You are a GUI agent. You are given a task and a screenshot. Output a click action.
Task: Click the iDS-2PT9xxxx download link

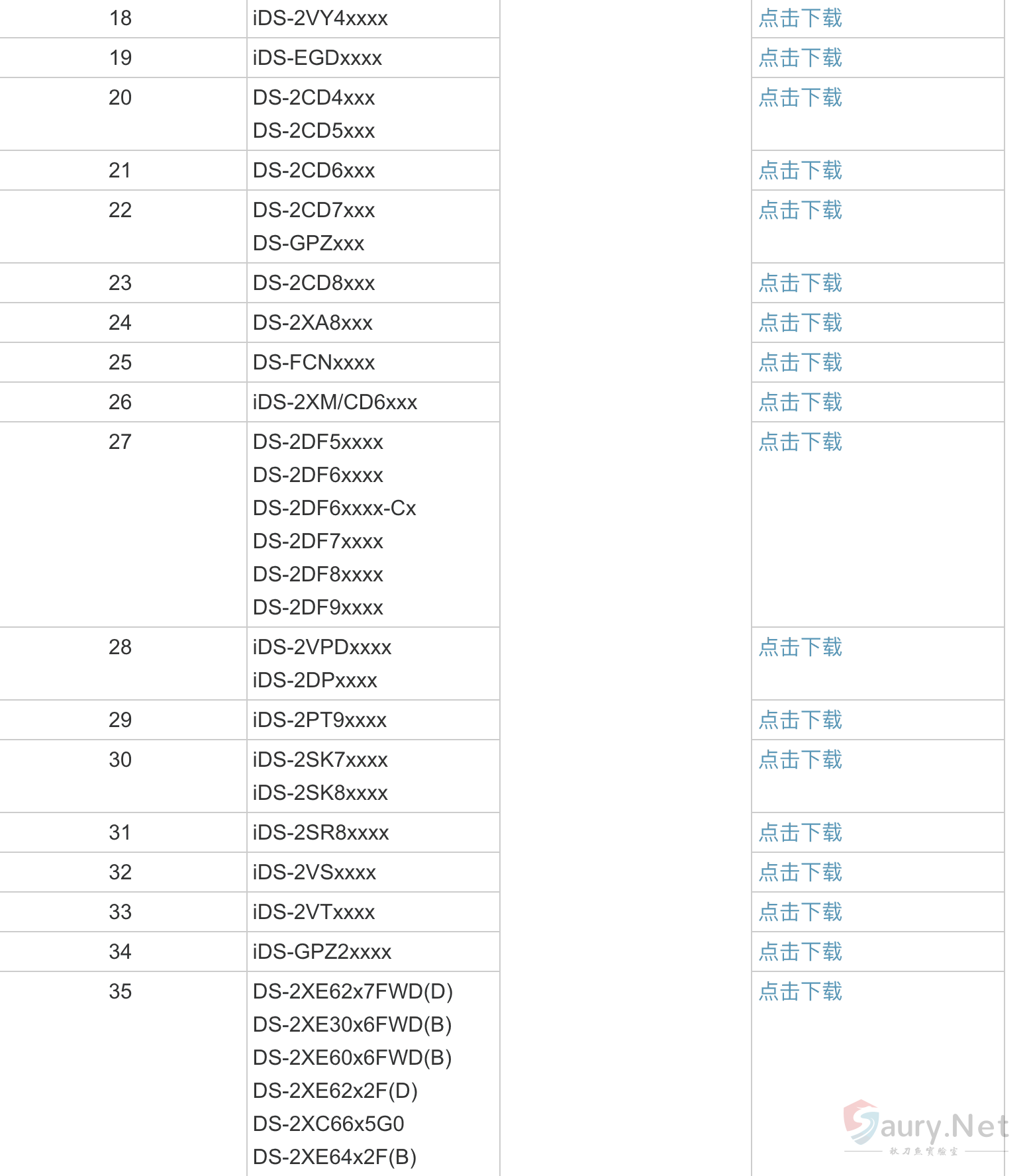point(800,720)
